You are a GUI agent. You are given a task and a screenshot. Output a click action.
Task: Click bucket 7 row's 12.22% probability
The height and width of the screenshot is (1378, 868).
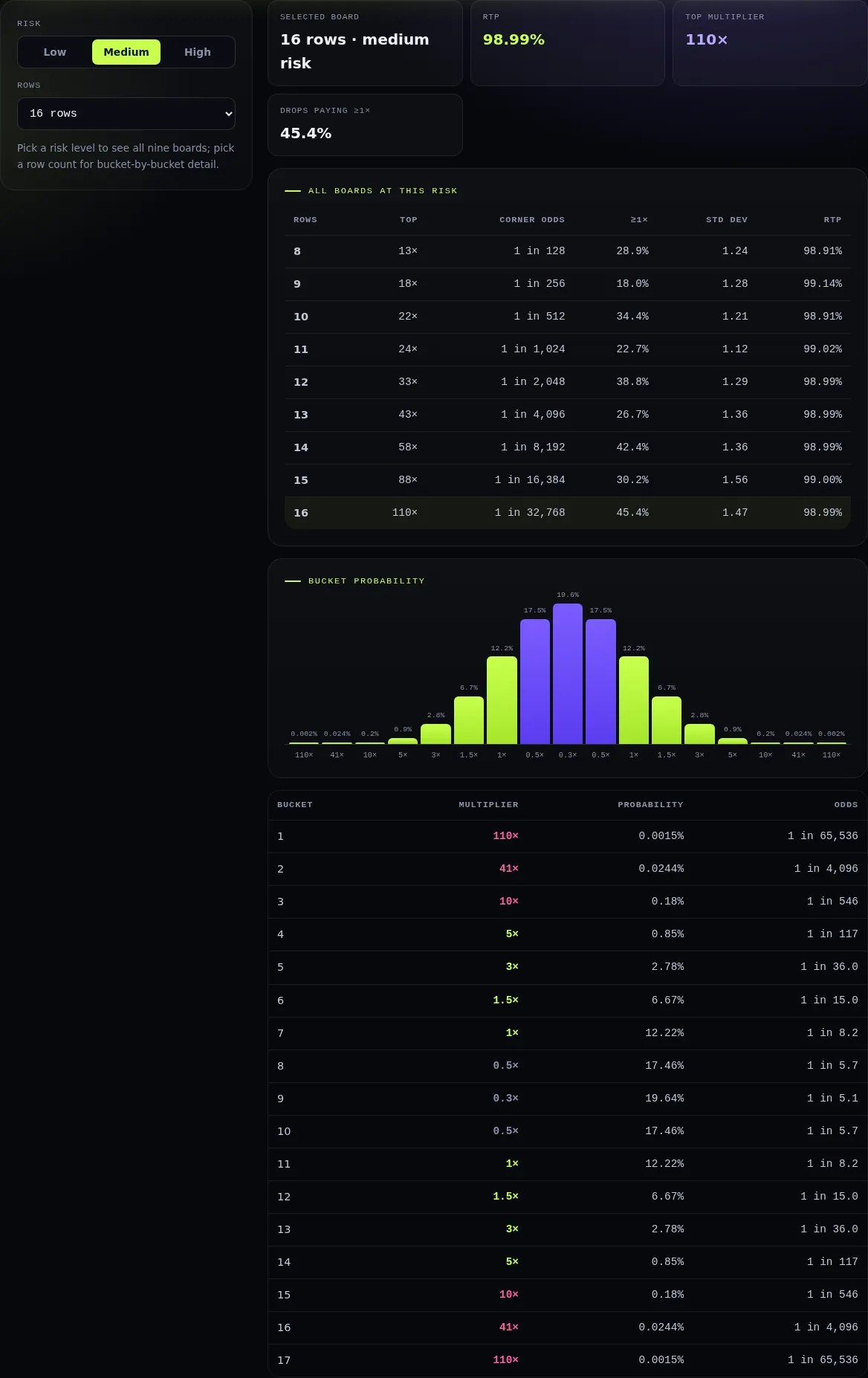[664, 1033]
